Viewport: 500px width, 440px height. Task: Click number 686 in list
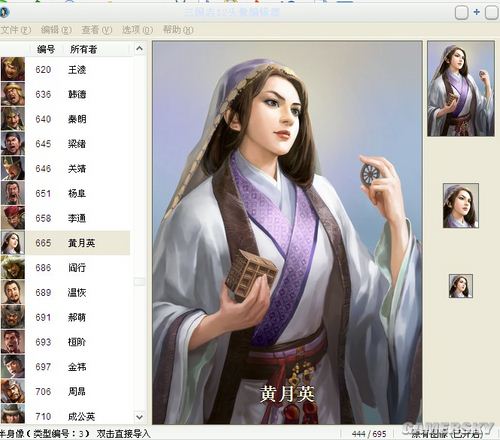coord(43,268)
